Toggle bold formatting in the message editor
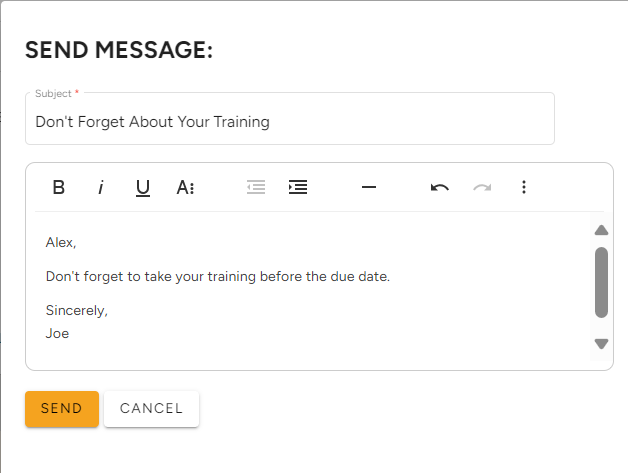 pos(59,187)
